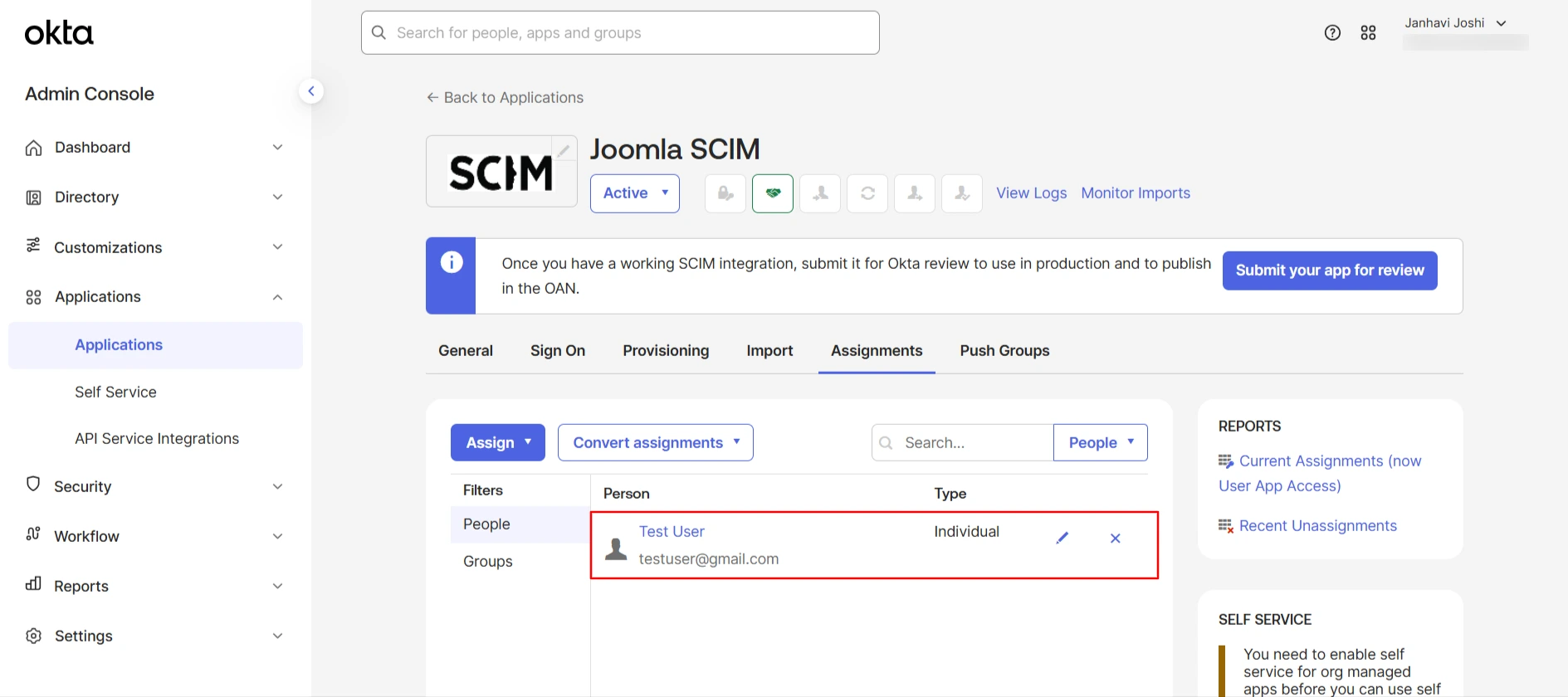Click the Workflow icon in sidebar
The width and height of the screenshot is (1568, 697).
[33, 534]
